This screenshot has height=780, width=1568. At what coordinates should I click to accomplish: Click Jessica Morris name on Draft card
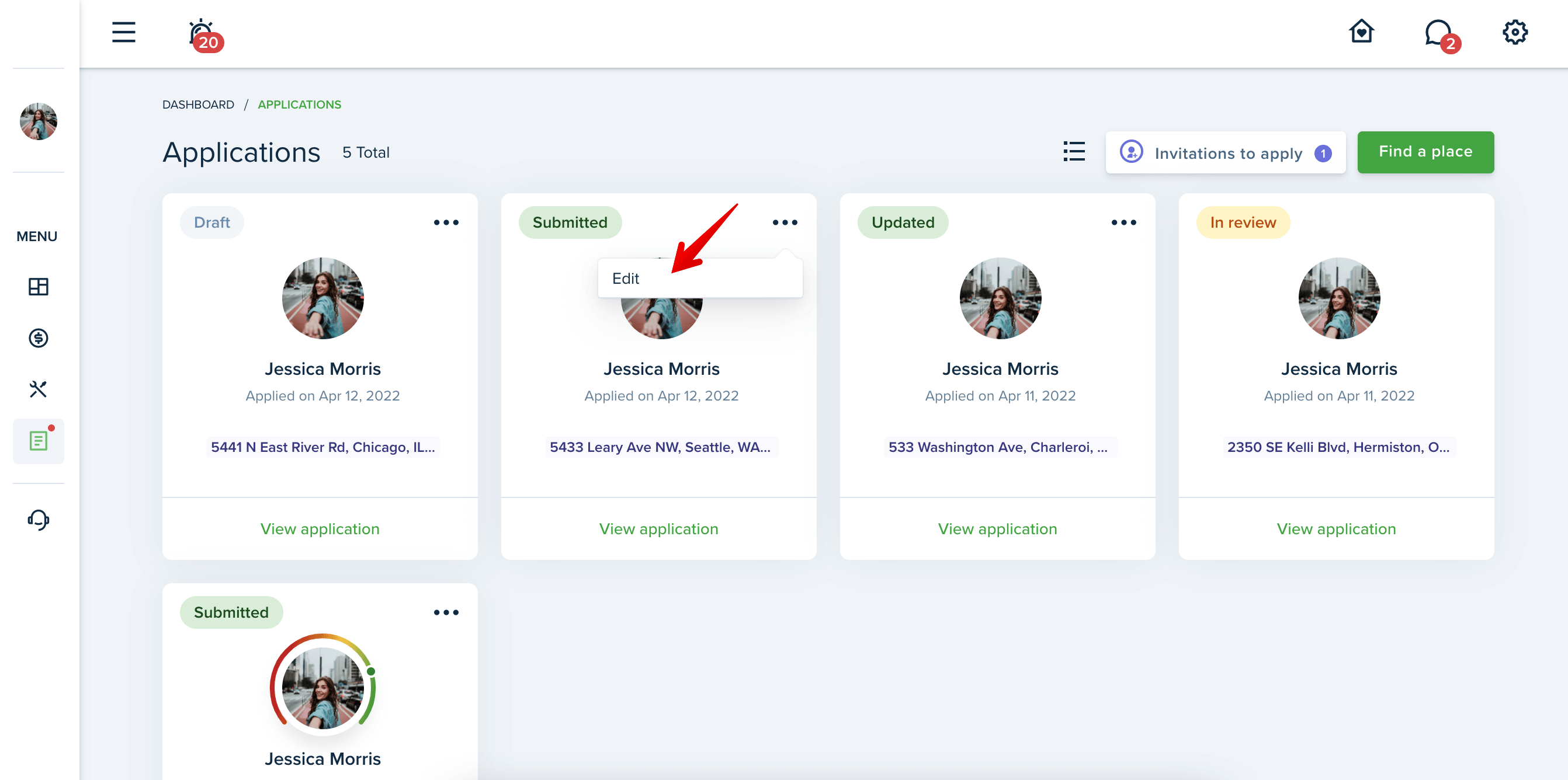(322, 369)
